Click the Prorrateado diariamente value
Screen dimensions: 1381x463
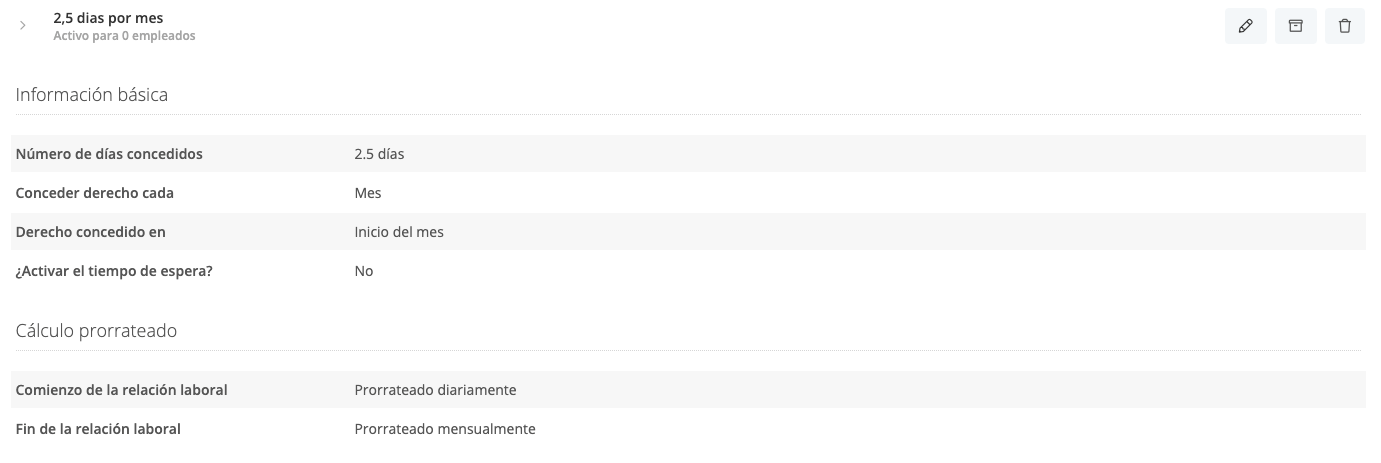pos(435,390)
